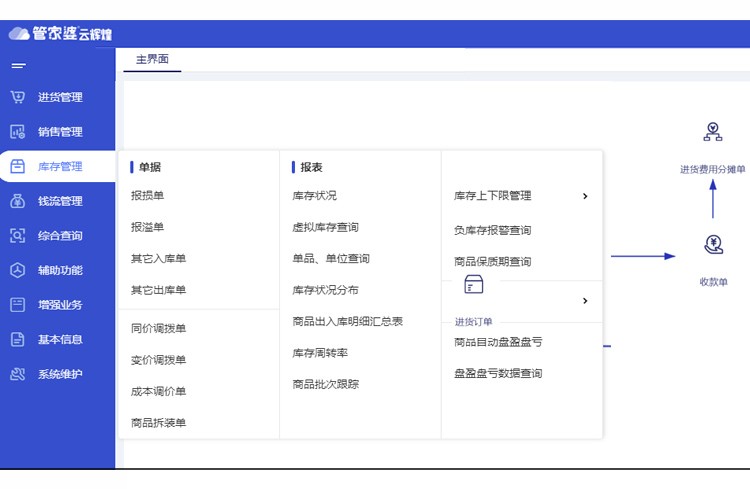
Task: Click the 销售管理 sidebar icon
Action: (17, 132)
